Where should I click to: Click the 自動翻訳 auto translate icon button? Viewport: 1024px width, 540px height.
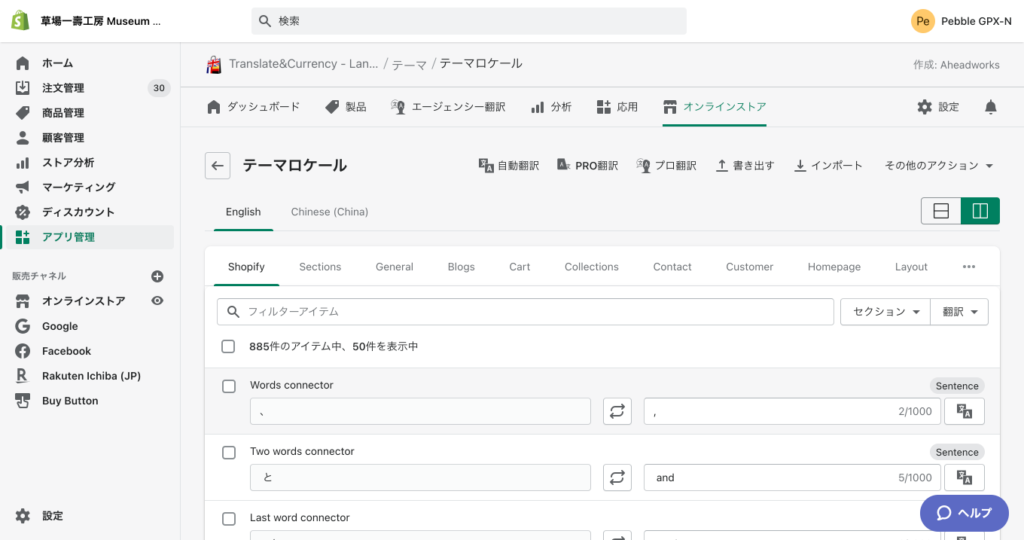[x=509, y=166]
